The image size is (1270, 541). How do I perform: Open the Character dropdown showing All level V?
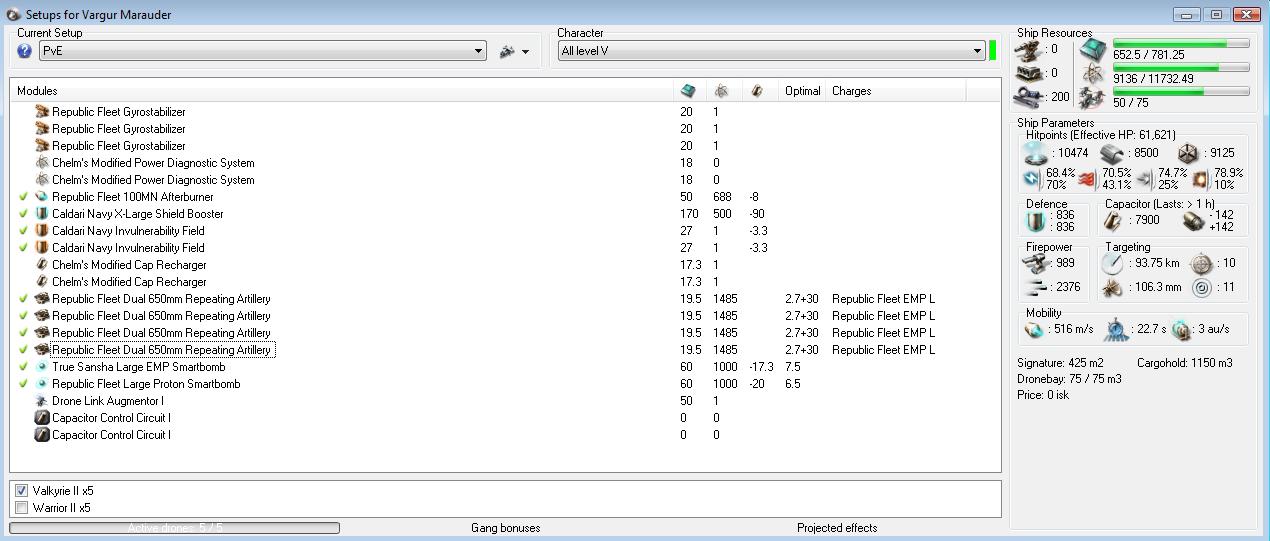[771, 51]
